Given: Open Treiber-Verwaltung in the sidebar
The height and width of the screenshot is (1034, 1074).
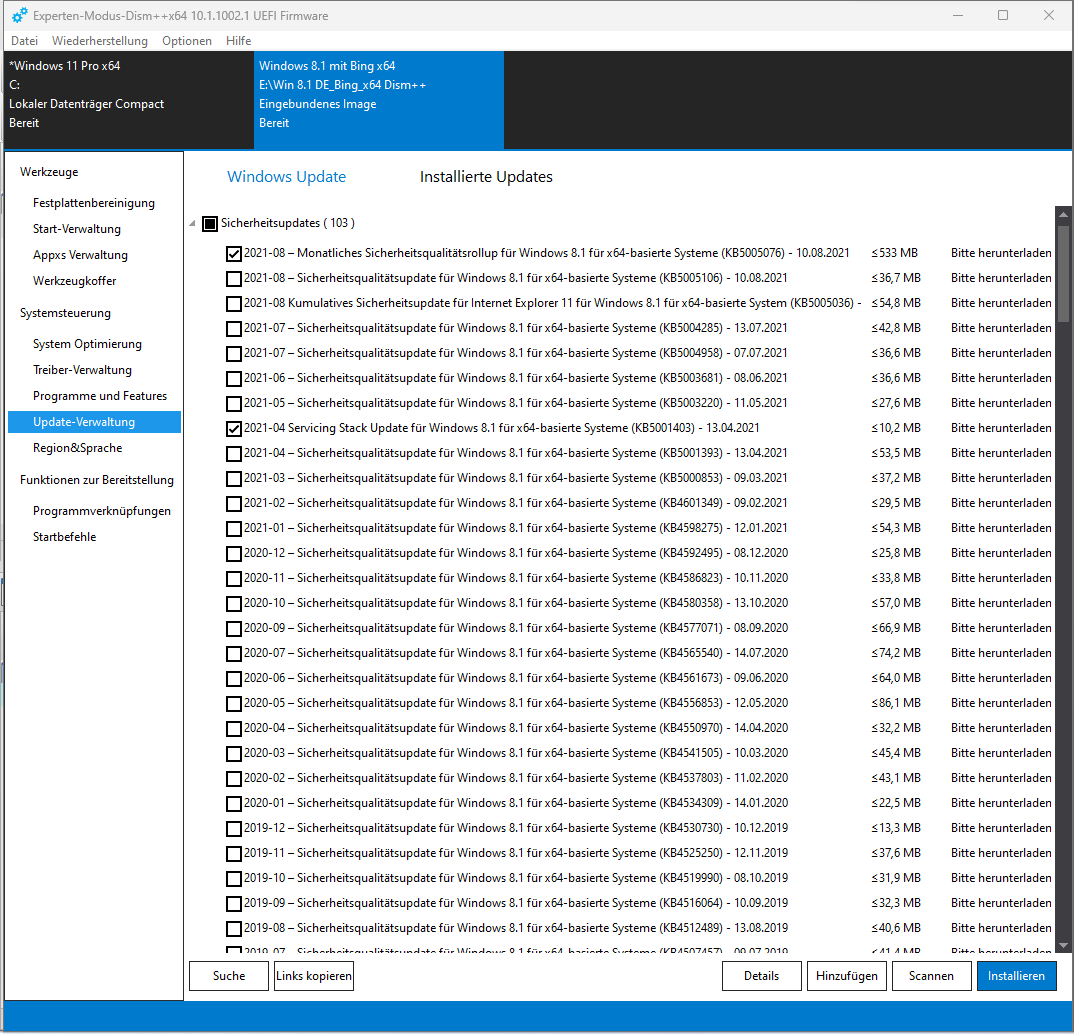Looking at the screenshot, I should [x=82, y=370].
